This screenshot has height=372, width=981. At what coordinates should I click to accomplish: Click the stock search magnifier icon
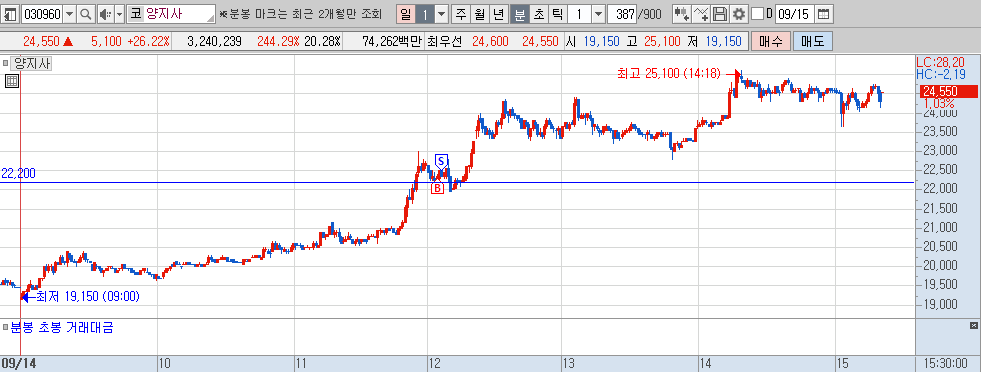click(x=86, y=14)
